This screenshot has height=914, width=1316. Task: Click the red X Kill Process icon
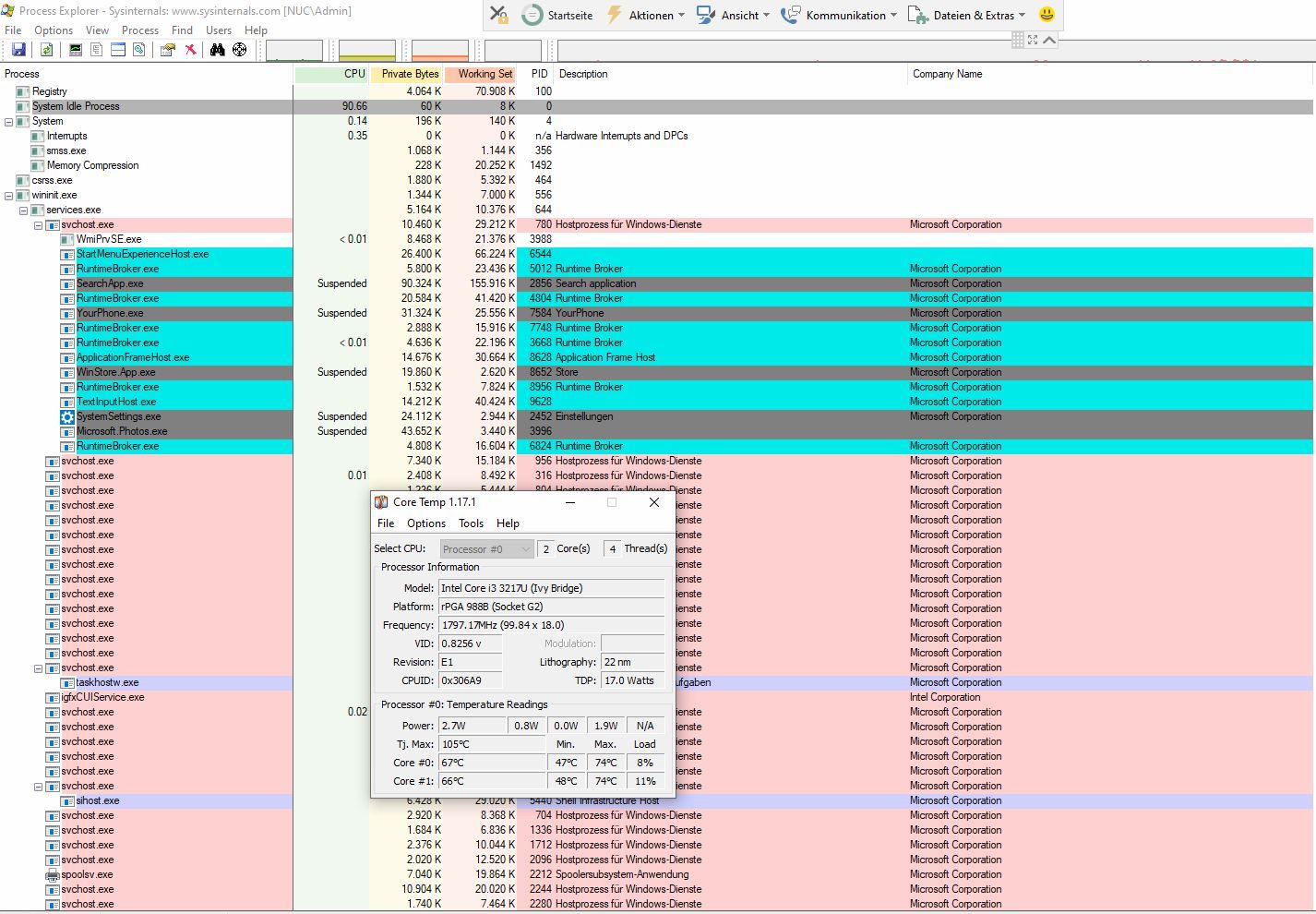(190, 50)
